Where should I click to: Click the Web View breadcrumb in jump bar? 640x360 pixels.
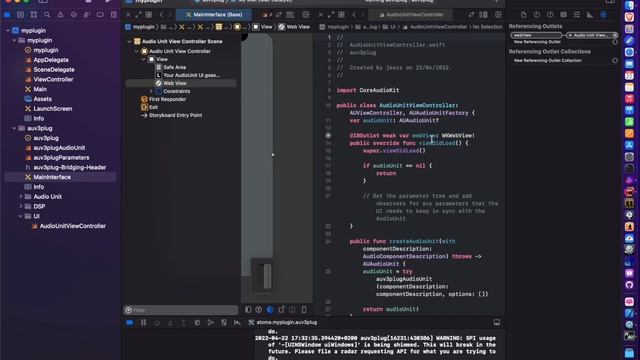tap(294, 27)
